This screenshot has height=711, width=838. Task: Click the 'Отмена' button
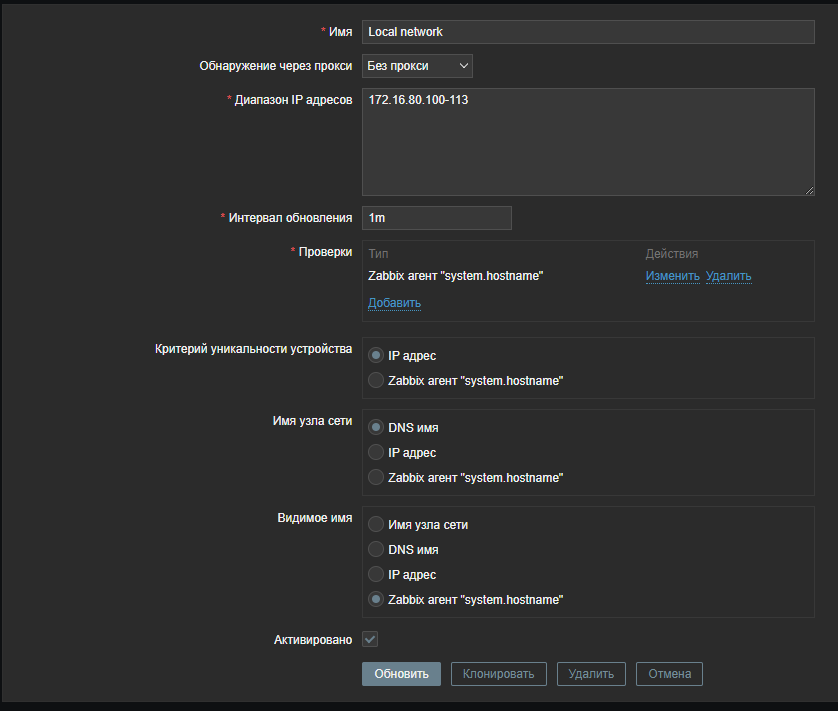pos(669,673)
